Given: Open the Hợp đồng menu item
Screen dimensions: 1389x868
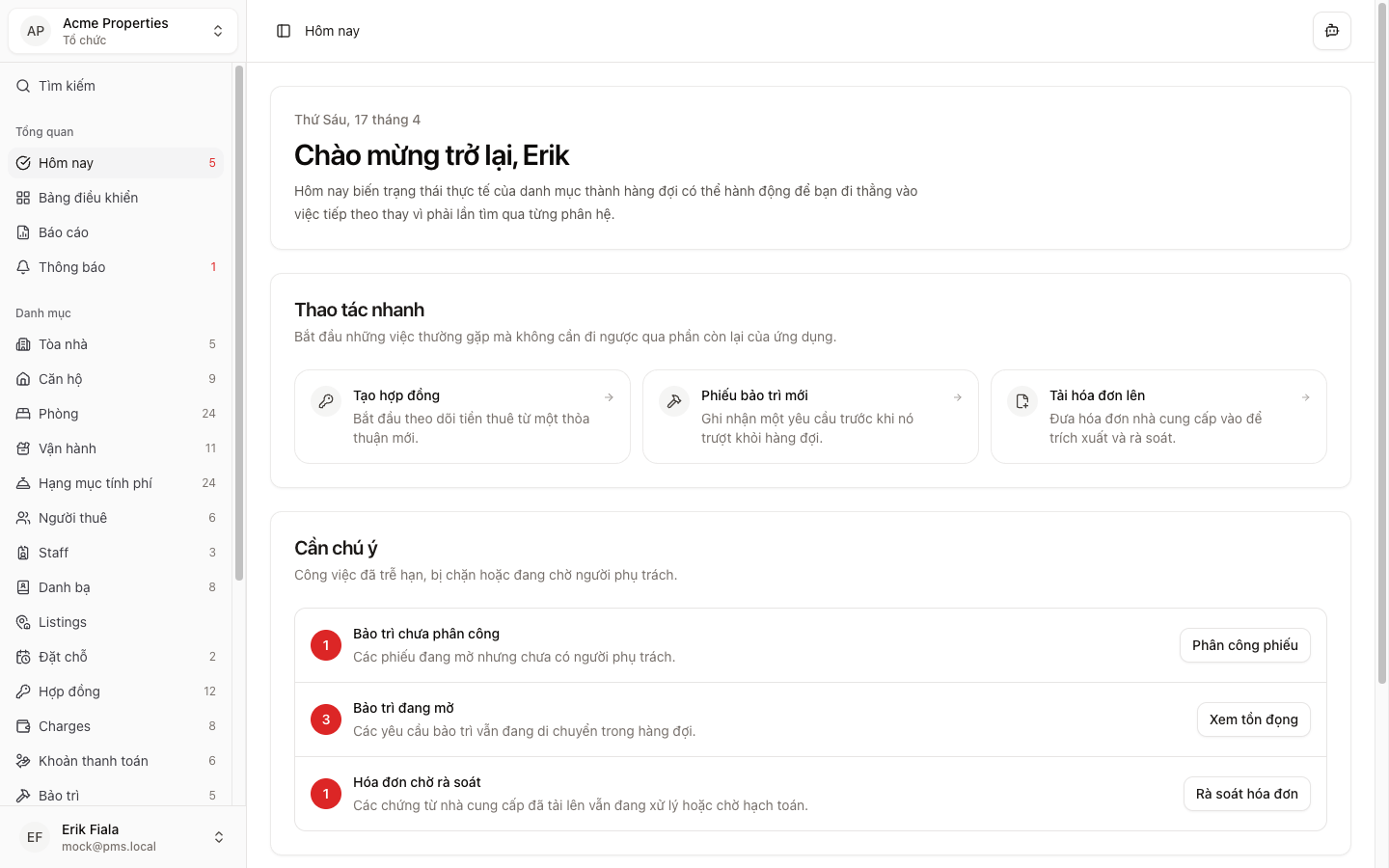Looking at the screenshot, I should coord(69,692).
